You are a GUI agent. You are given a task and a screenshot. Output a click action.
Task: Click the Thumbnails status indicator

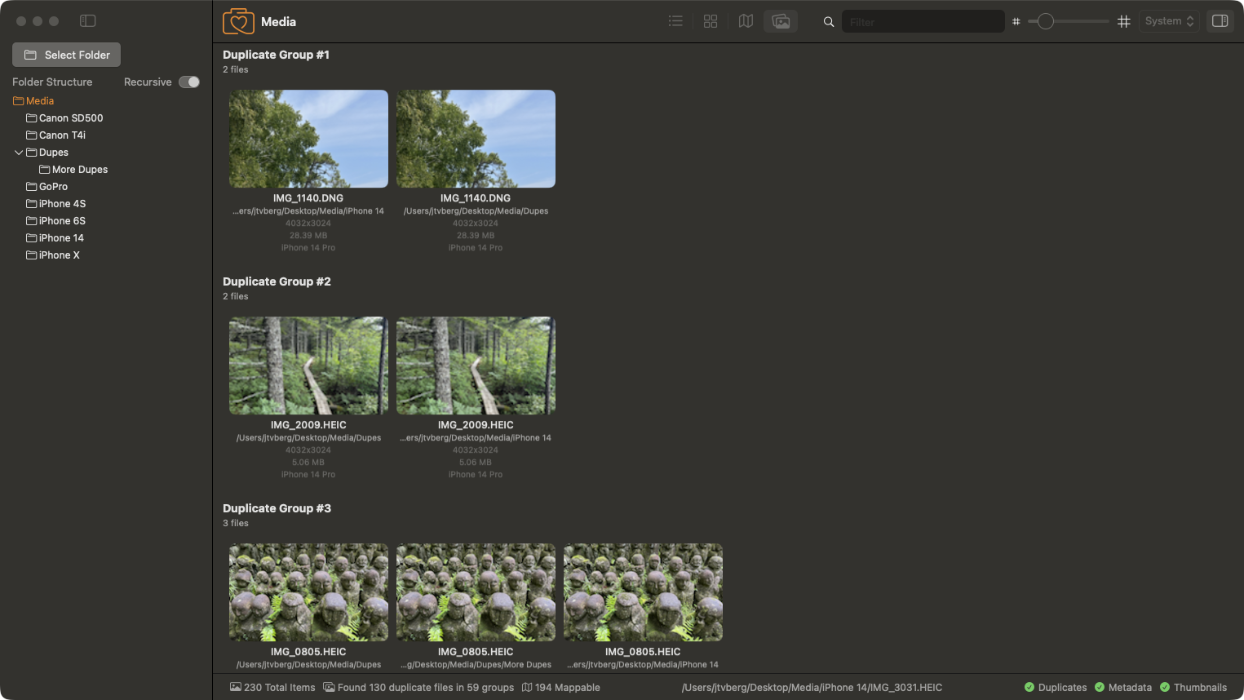(1193, 687)
